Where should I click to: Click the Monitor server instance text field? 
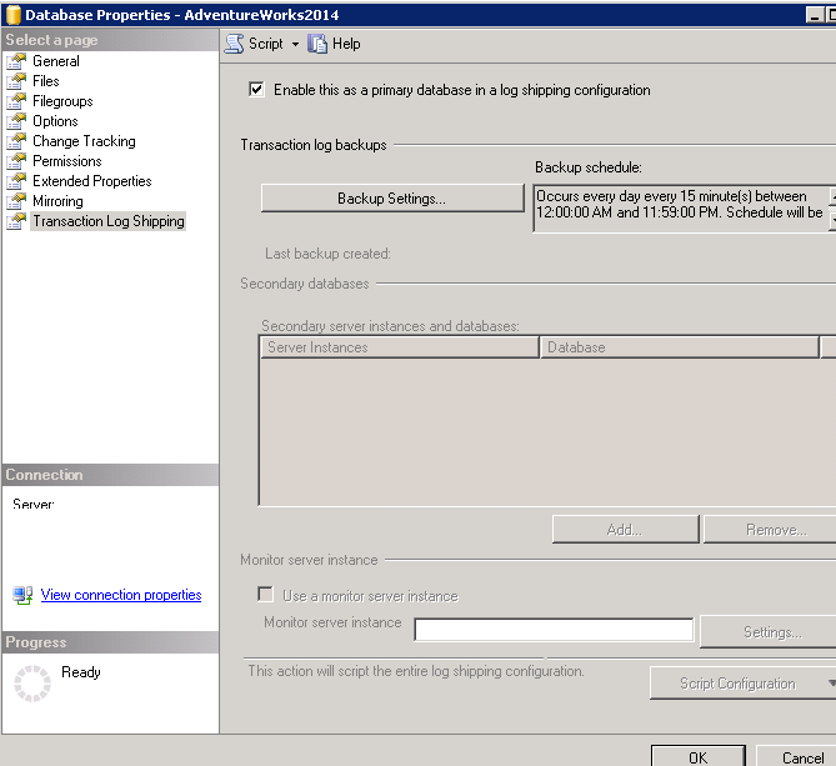(554, 631)
